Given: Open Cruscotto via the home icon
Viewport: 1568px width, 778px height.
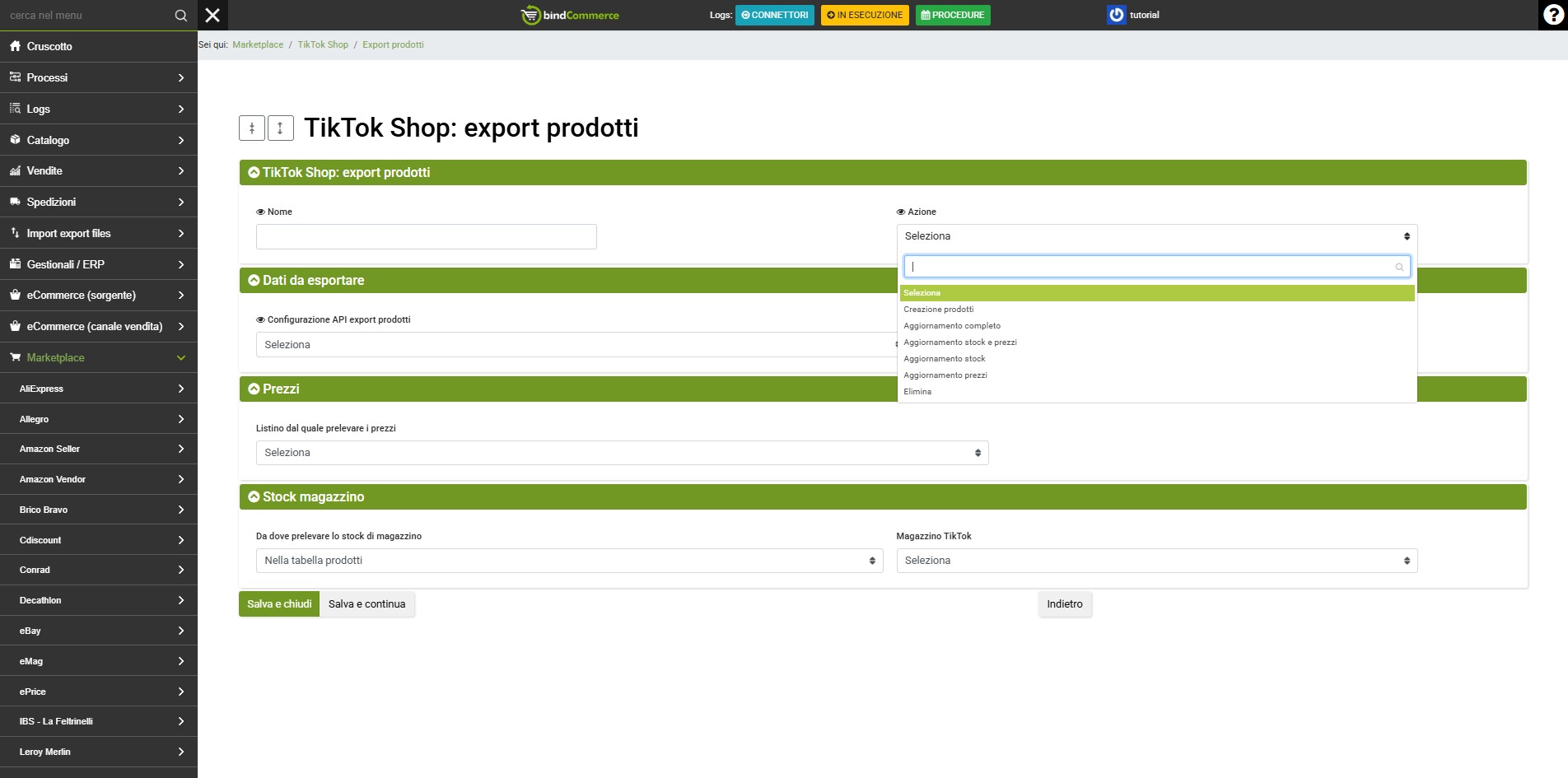Looking at the screenshot, I should click(15, 46).
